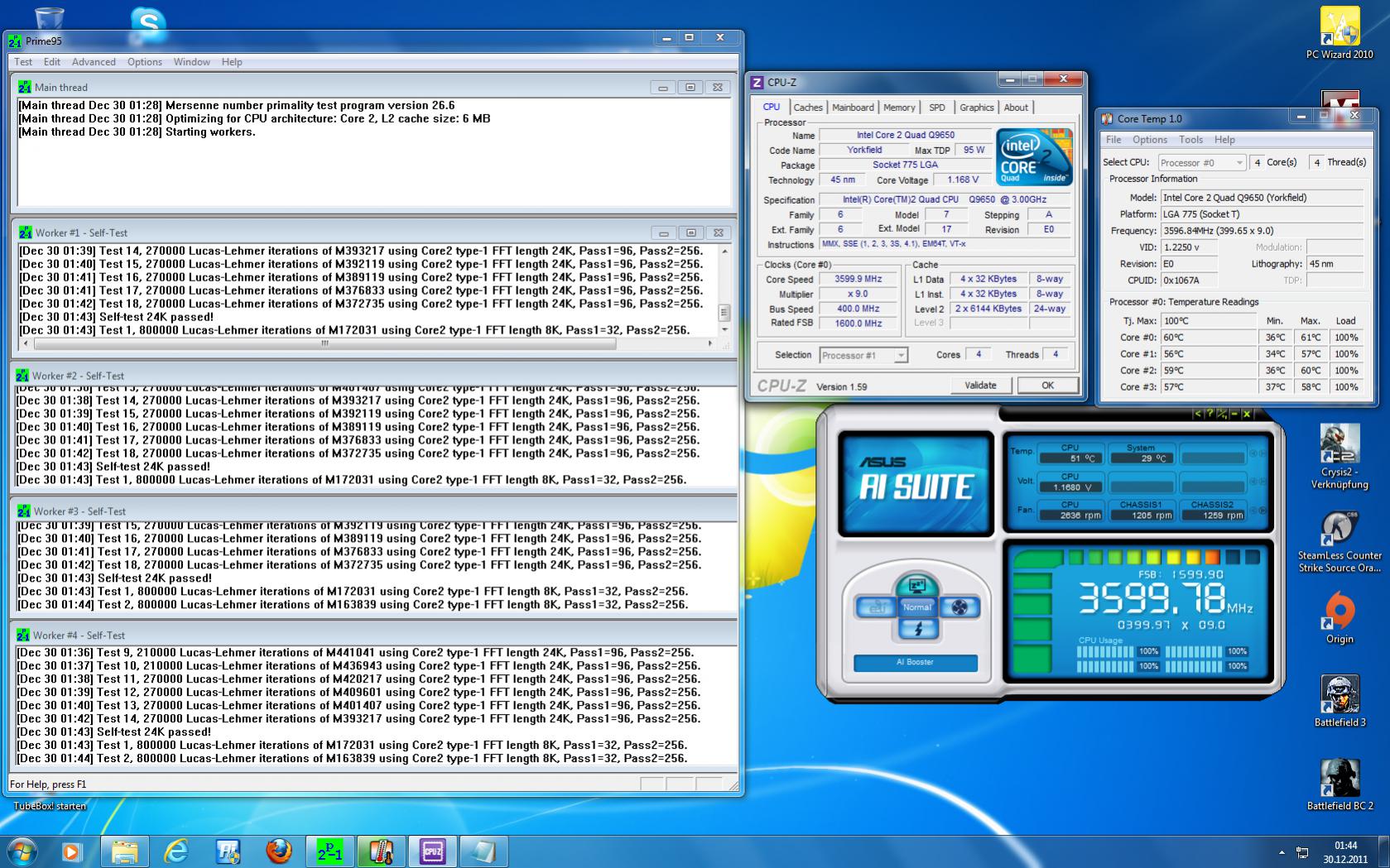Click the Worker #3 - Self-Test title bar
The image size is (1390, 868).
point(373,511)
